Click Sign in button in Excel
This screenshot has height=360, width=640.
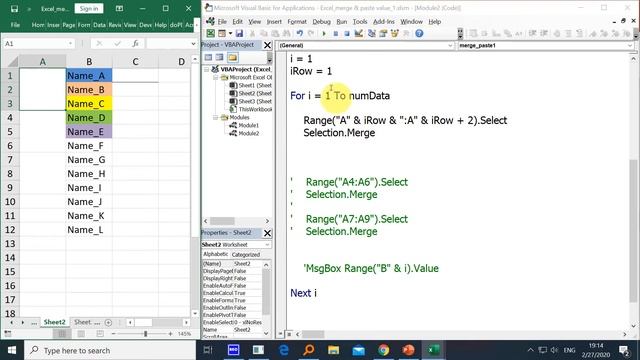pyautogui.click(x=89, y=9)
